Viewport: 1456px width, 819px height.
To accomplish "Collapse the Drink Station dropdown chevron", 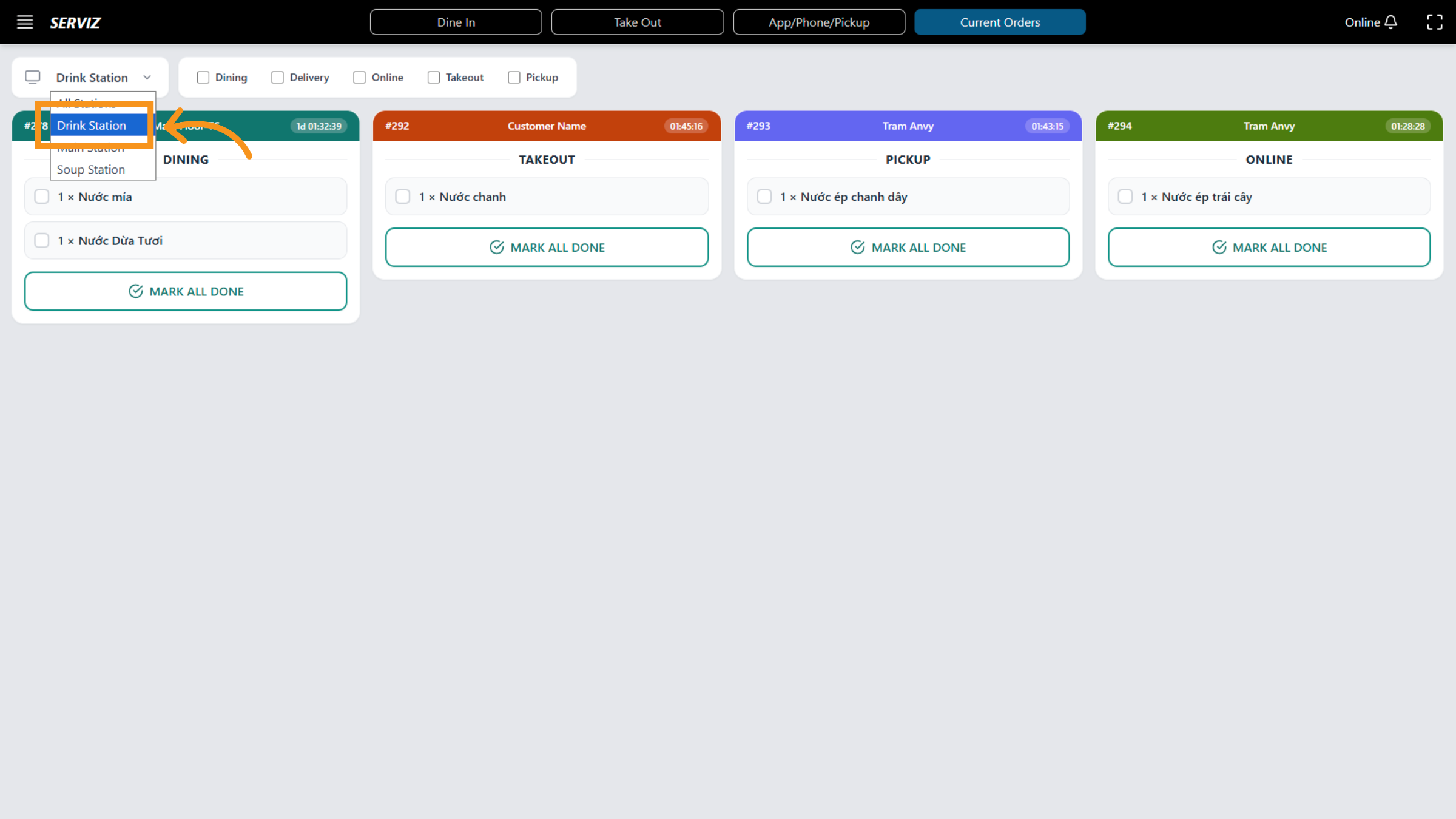I will [147, 77].
